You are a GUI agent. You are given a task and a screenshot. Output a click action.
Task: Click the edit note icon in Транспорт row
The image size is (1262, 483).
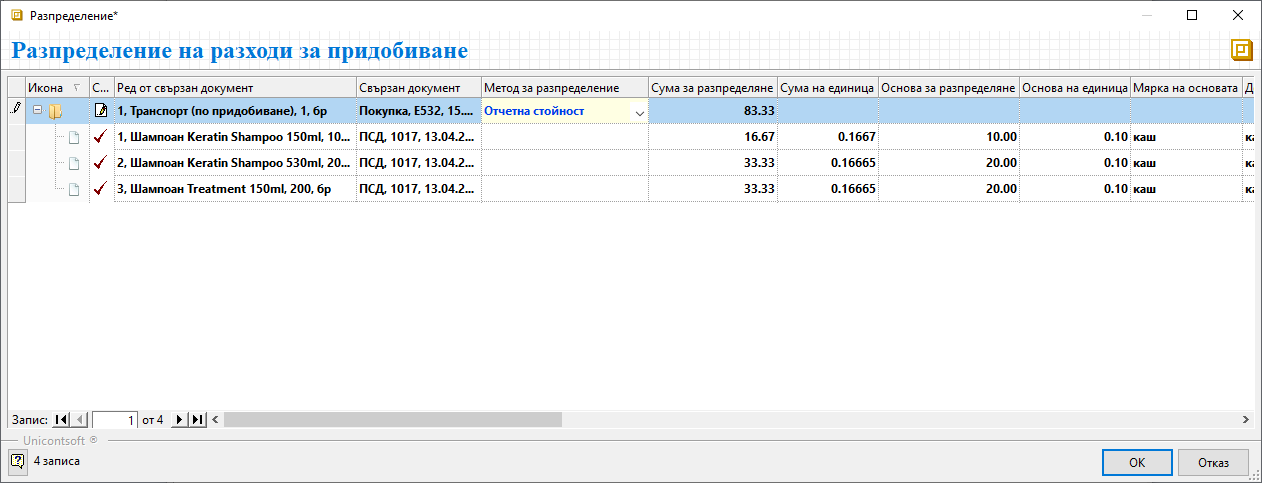click(100, 111)
